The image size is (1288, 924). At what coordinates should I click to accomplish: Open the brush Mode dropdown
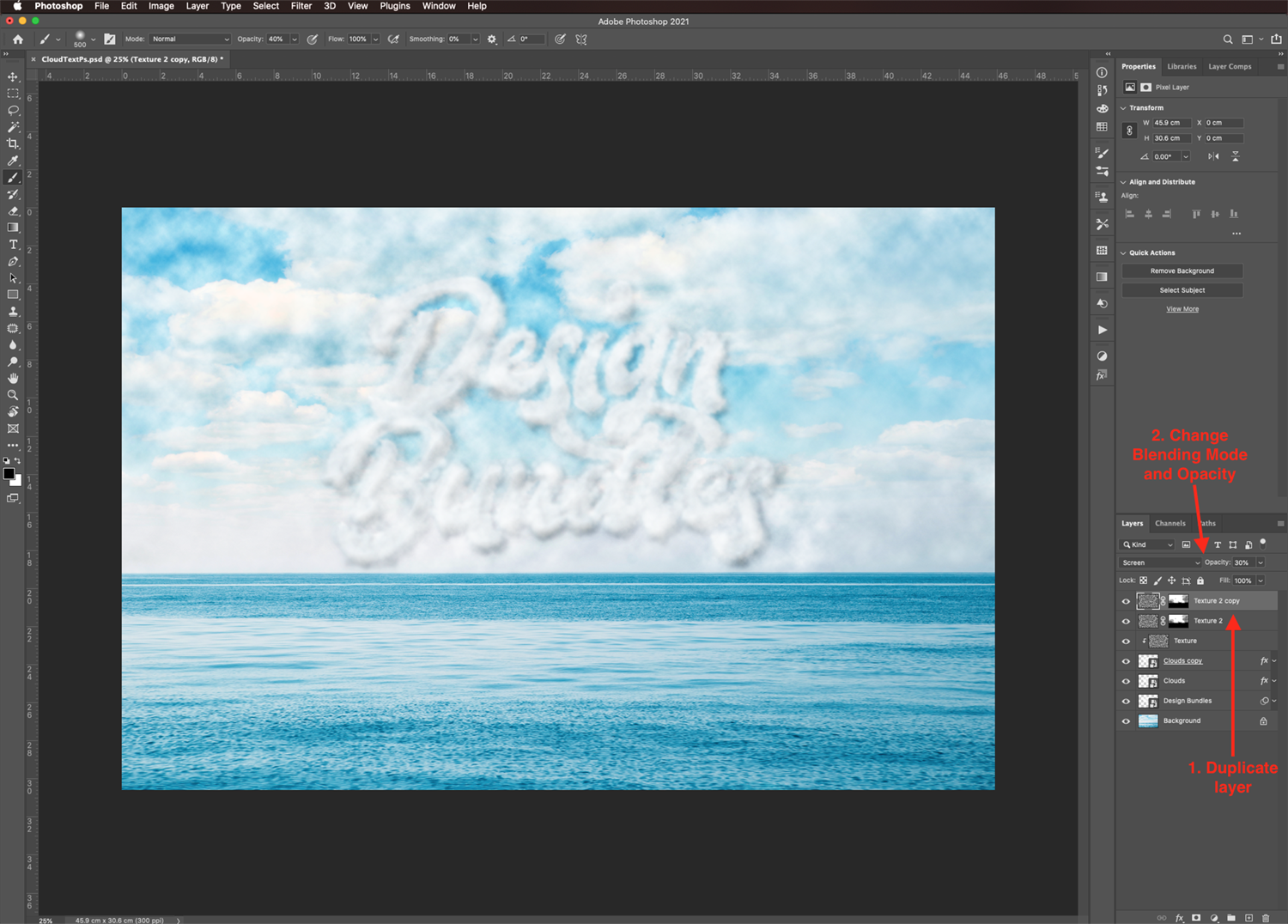click(191, 39)
